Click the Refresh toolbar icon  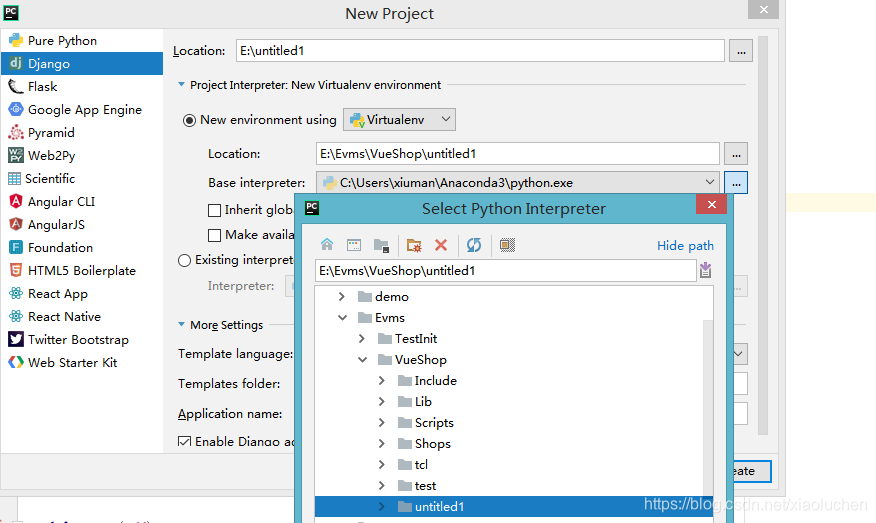tap(474, 245)
